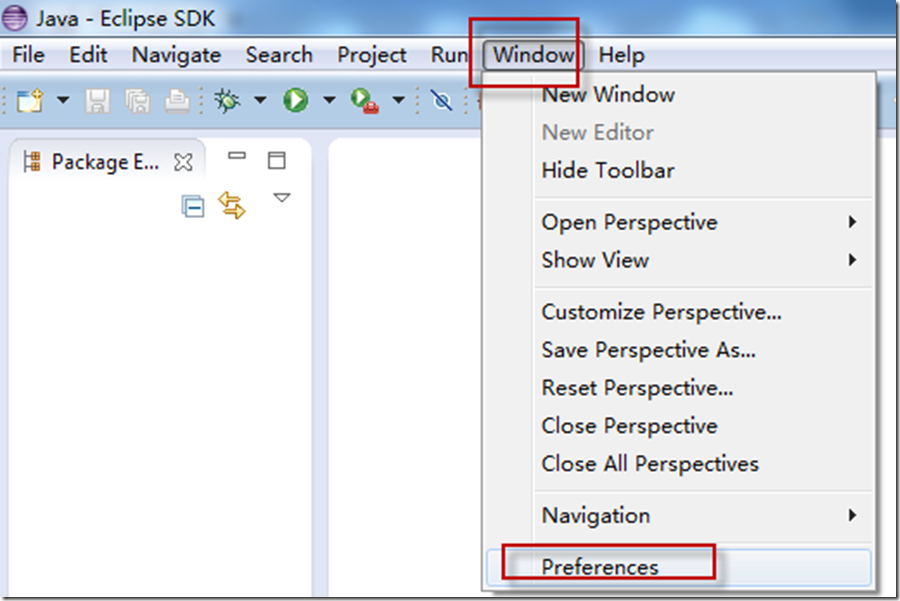Viewport: 900px width, 601px height.
Task: Expand the Navigation submenu
Action: (678, 515)
